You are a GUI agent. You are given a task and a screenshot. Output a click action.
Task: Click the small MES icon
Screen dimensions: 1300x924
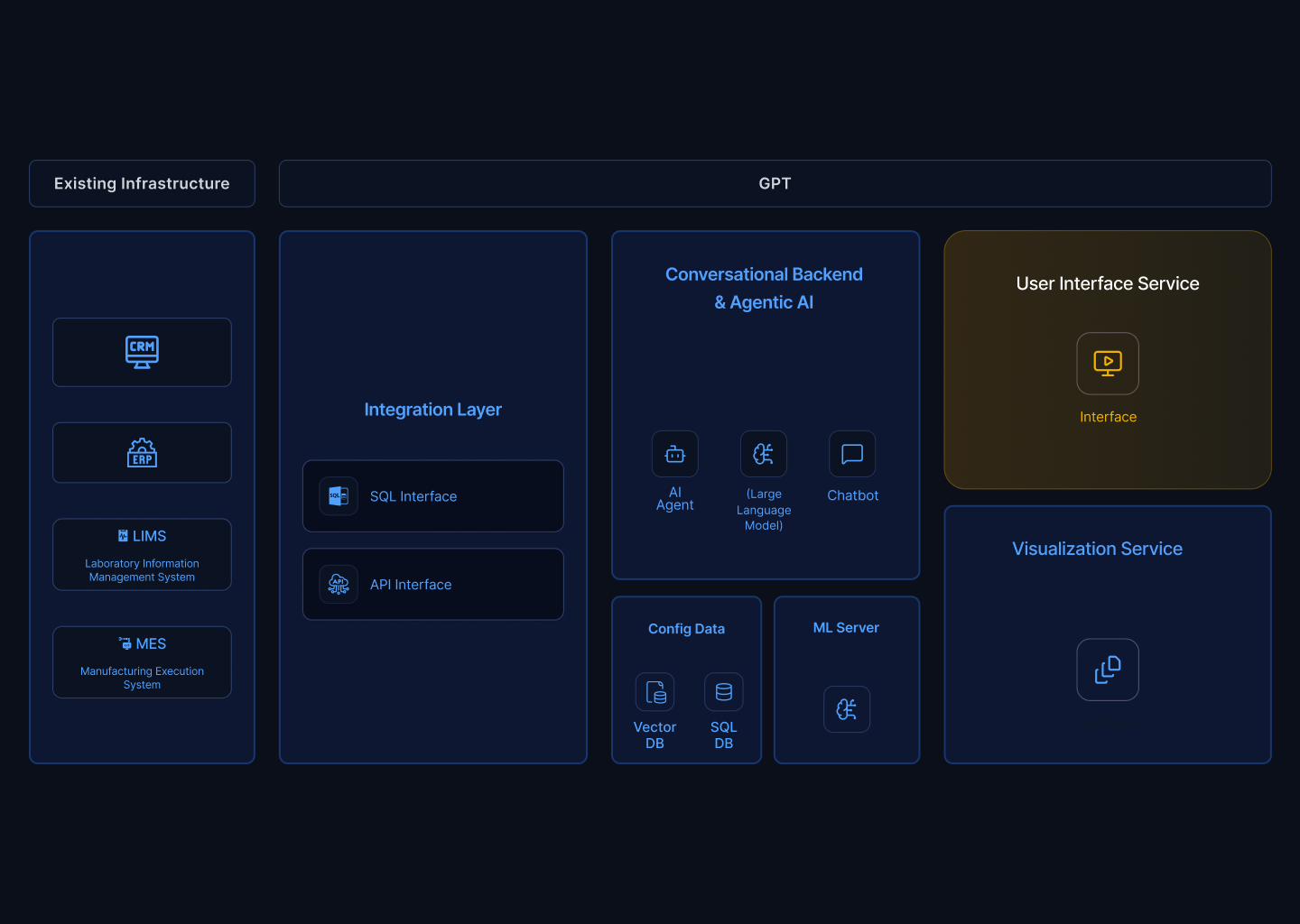tap(125, 643)
